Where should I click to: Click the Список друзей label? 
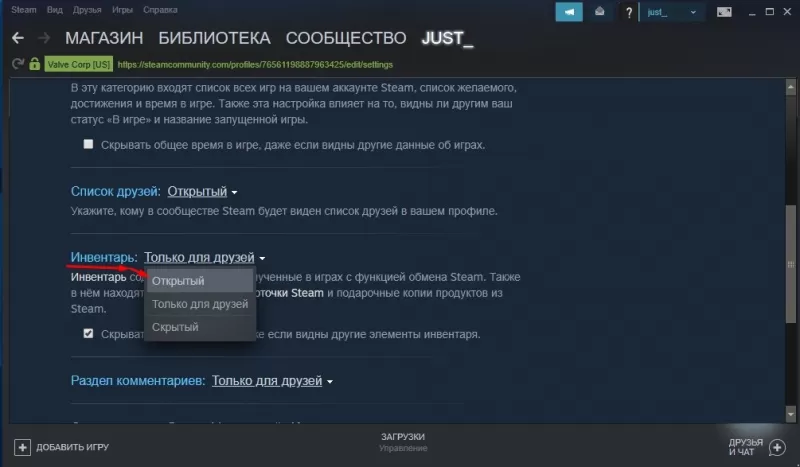pos(115,191)
